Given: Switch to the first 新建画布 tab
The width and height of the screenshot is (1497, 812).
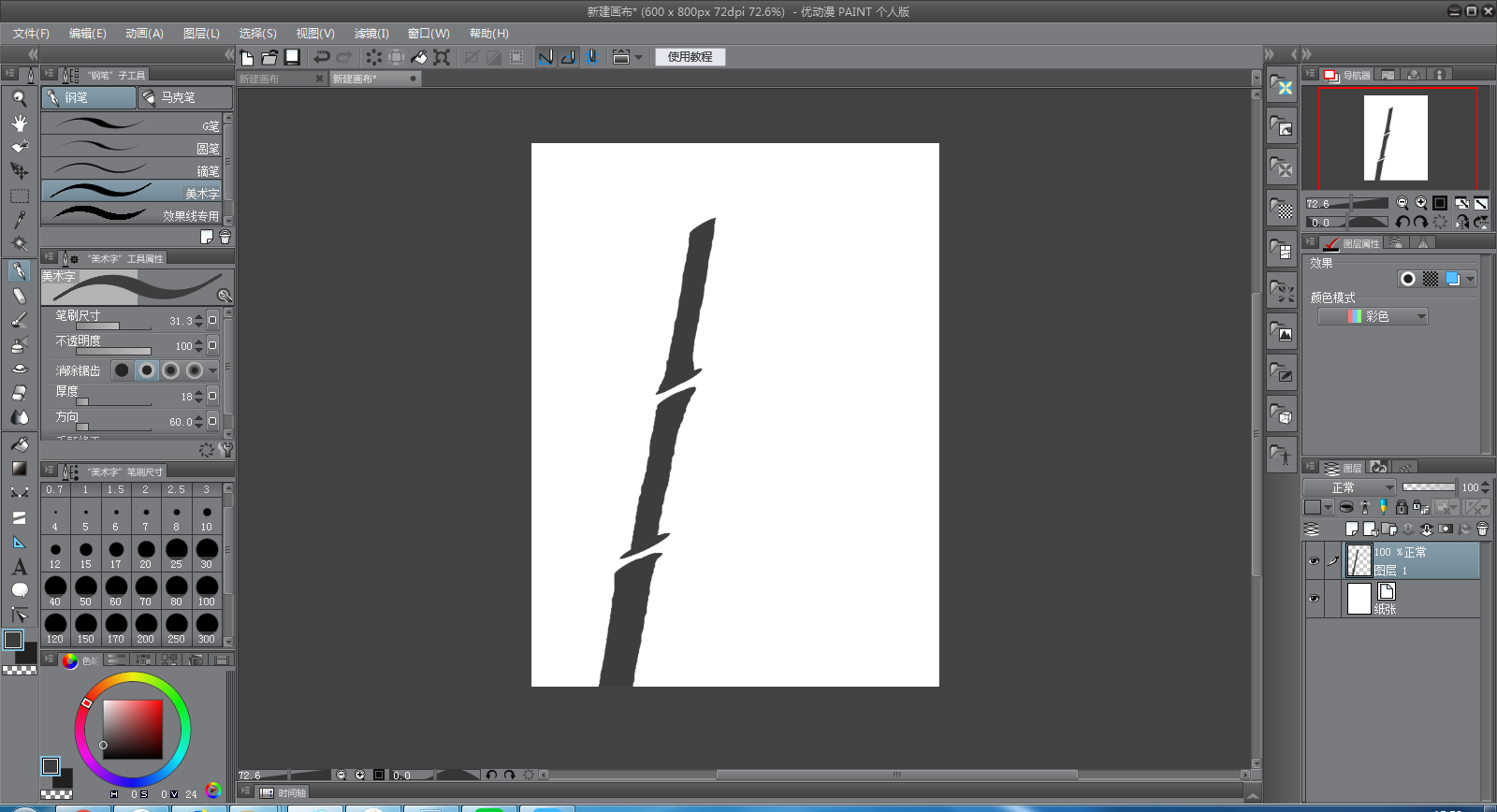Looking at the screenshot, I should 277,80.
